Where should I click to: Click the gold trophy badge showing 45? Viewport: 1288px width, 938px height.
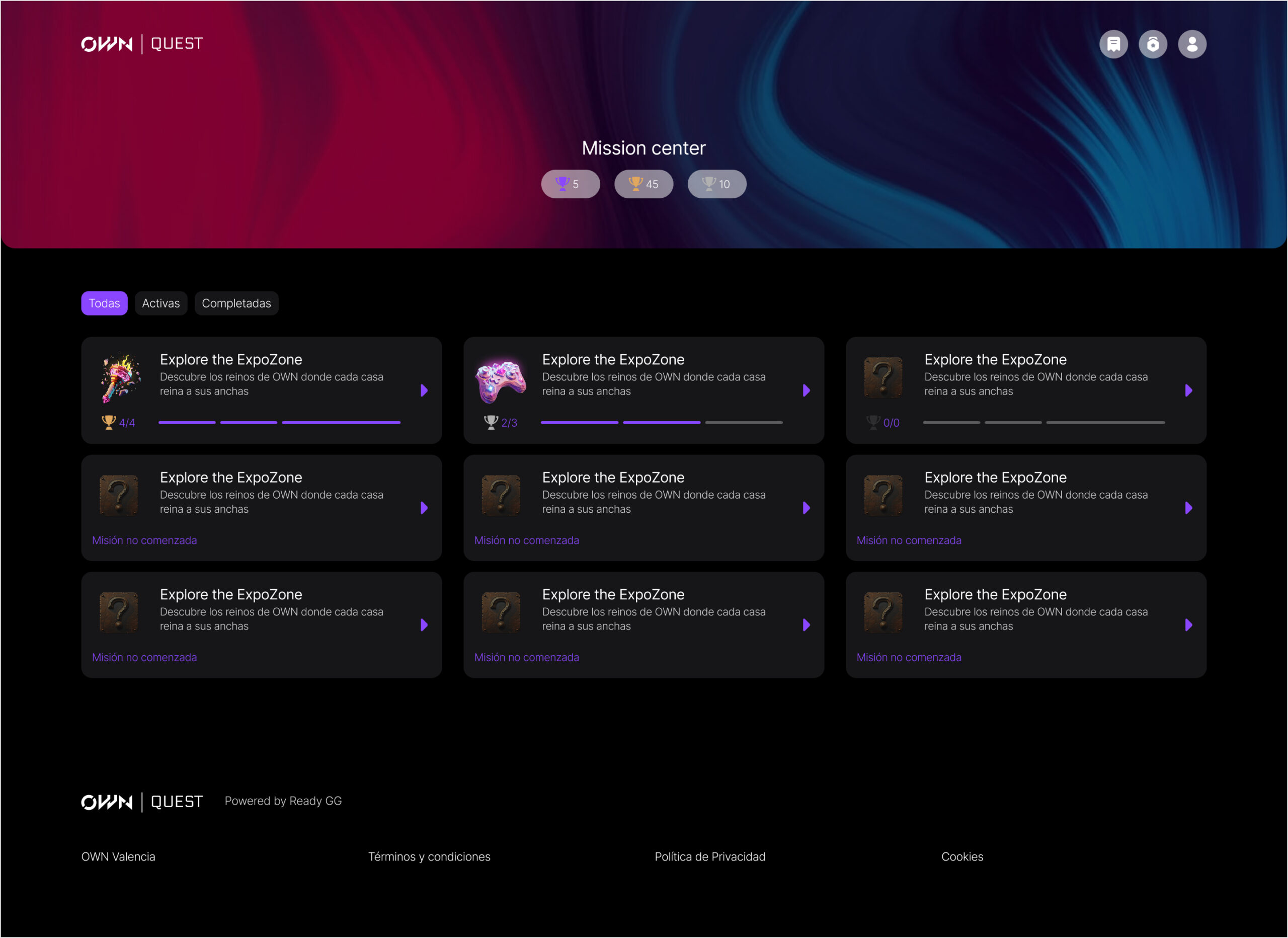pos(643,184)
